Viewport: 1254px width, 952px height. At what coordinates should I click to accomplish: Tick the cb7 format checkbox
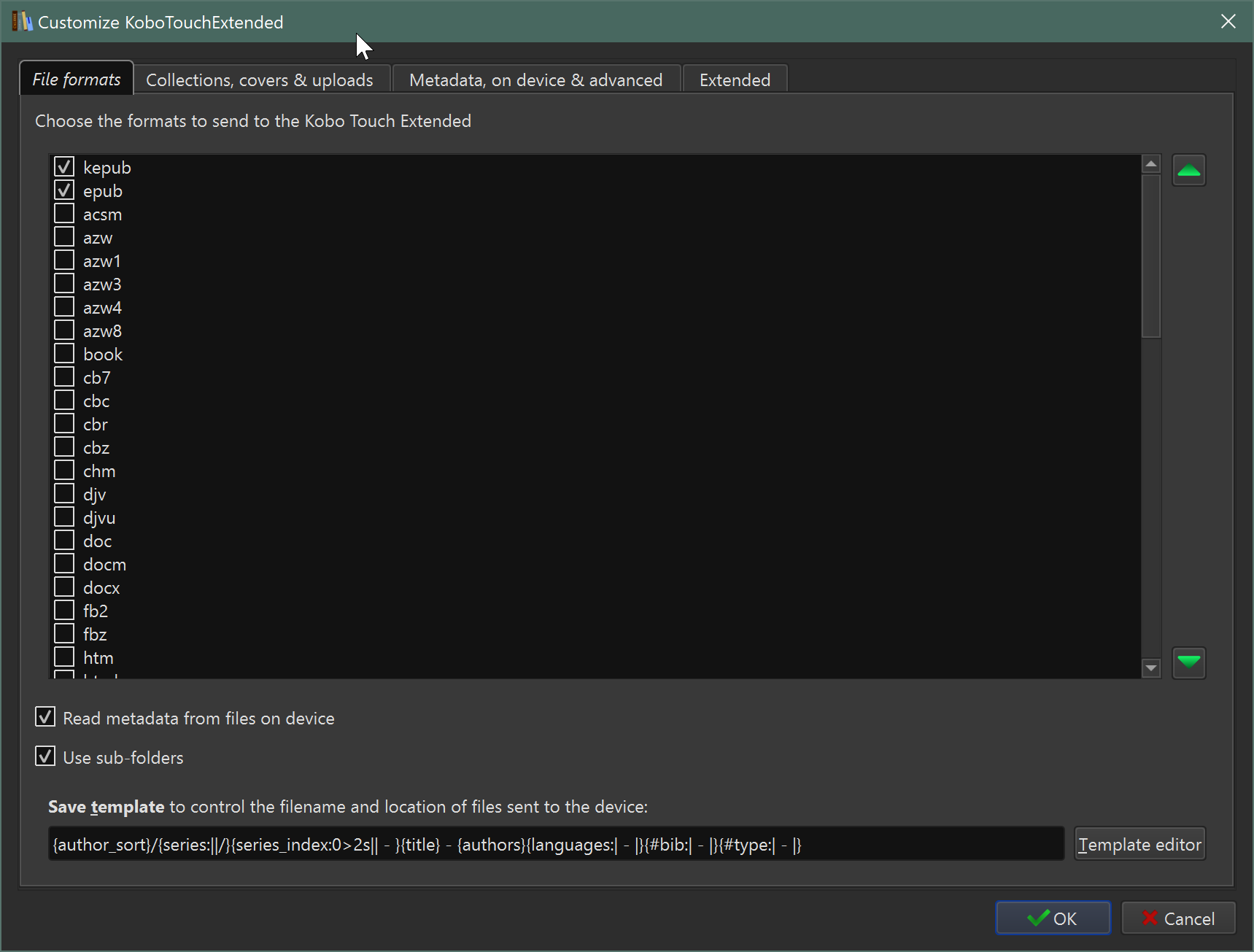tap(64, 377)
